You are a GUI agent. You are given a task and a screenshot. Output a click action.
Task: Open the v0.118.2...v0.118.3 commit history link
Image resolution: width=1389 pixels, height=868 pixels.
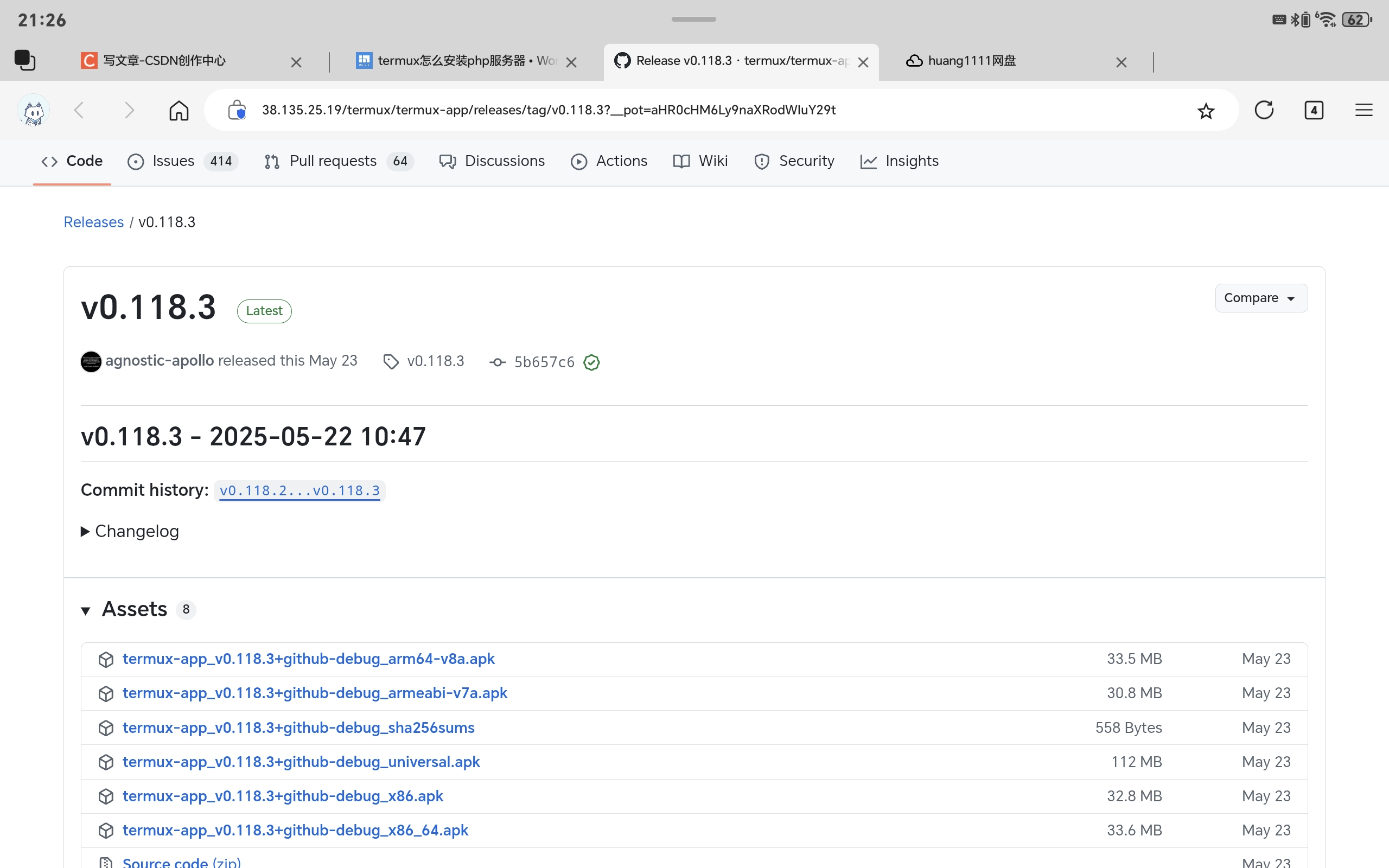point(299,491)
